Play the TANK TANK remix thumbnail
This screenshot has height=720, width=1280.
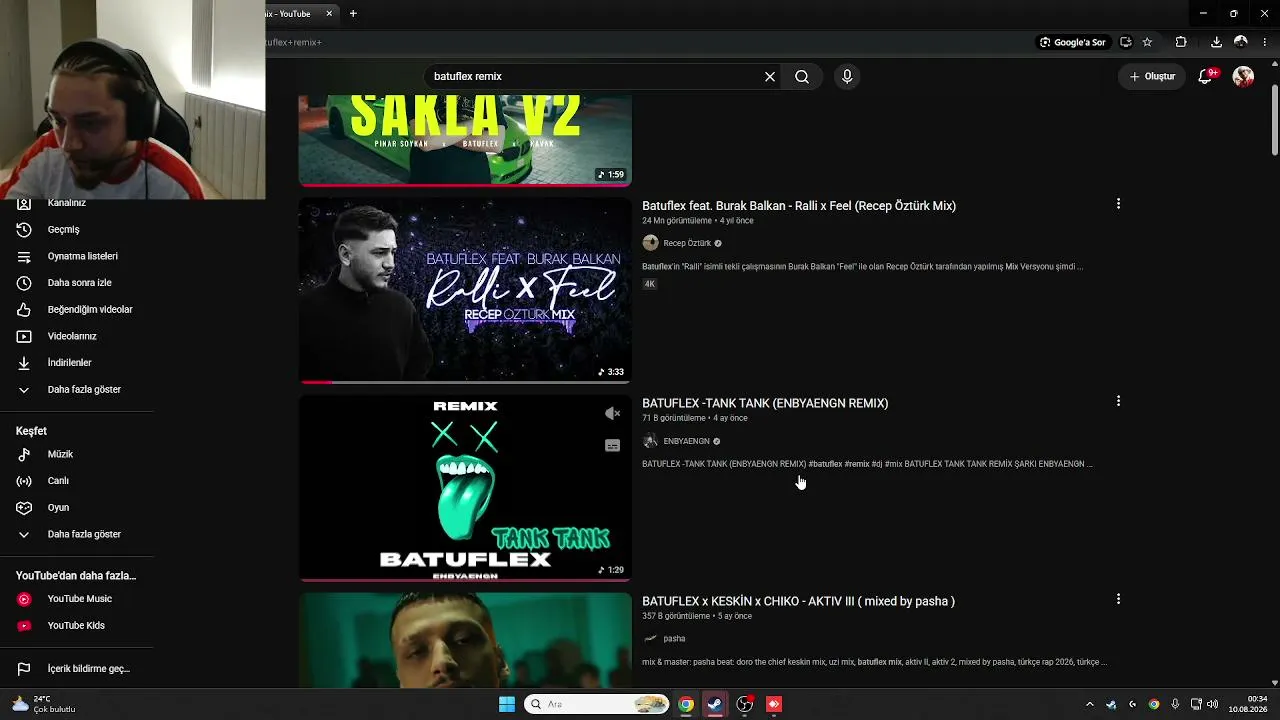[x=465, y=488]
